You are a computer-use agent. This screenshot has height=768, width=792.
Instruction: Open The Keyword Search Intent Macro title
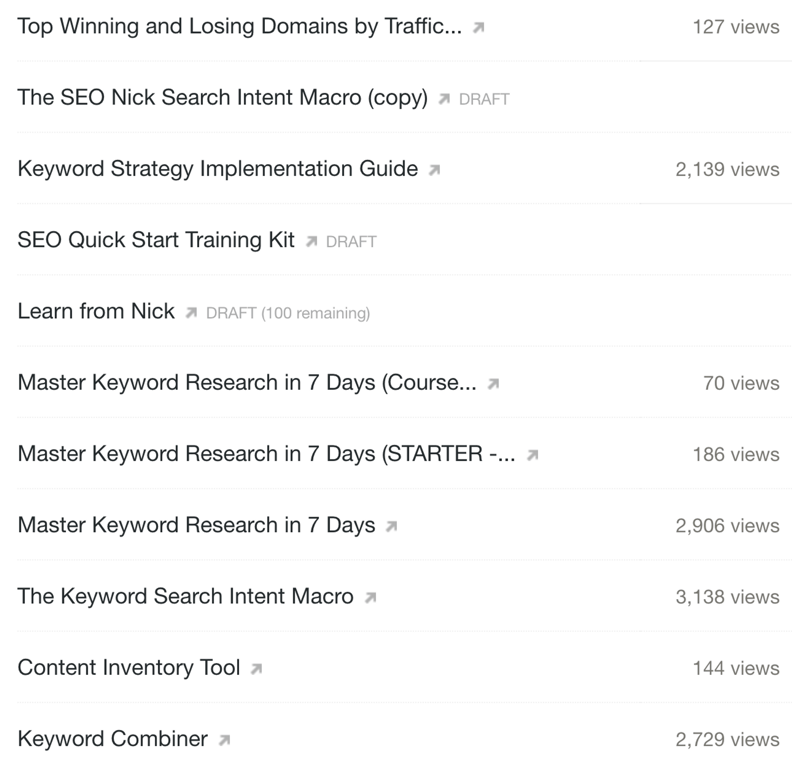(185, 597)
